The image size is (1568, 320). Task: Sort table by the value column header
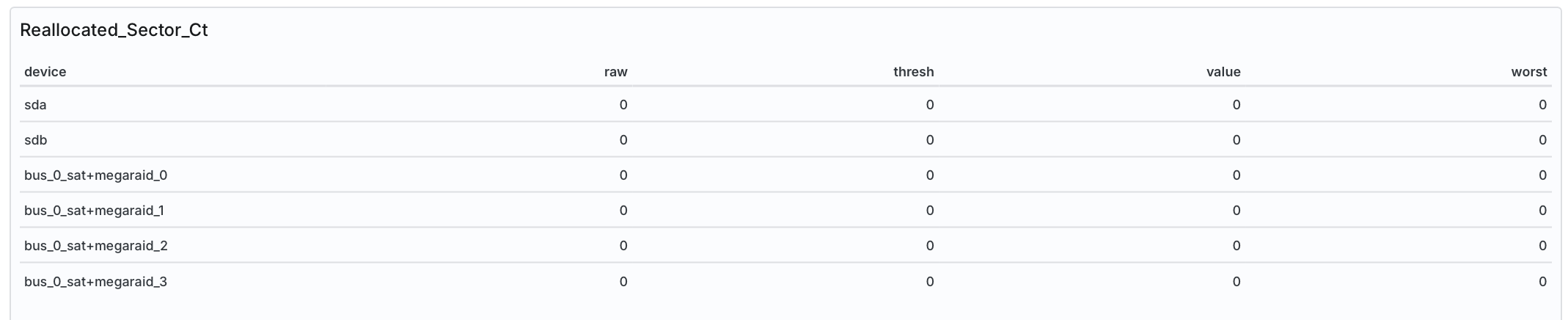click(x=1223, y=72)
